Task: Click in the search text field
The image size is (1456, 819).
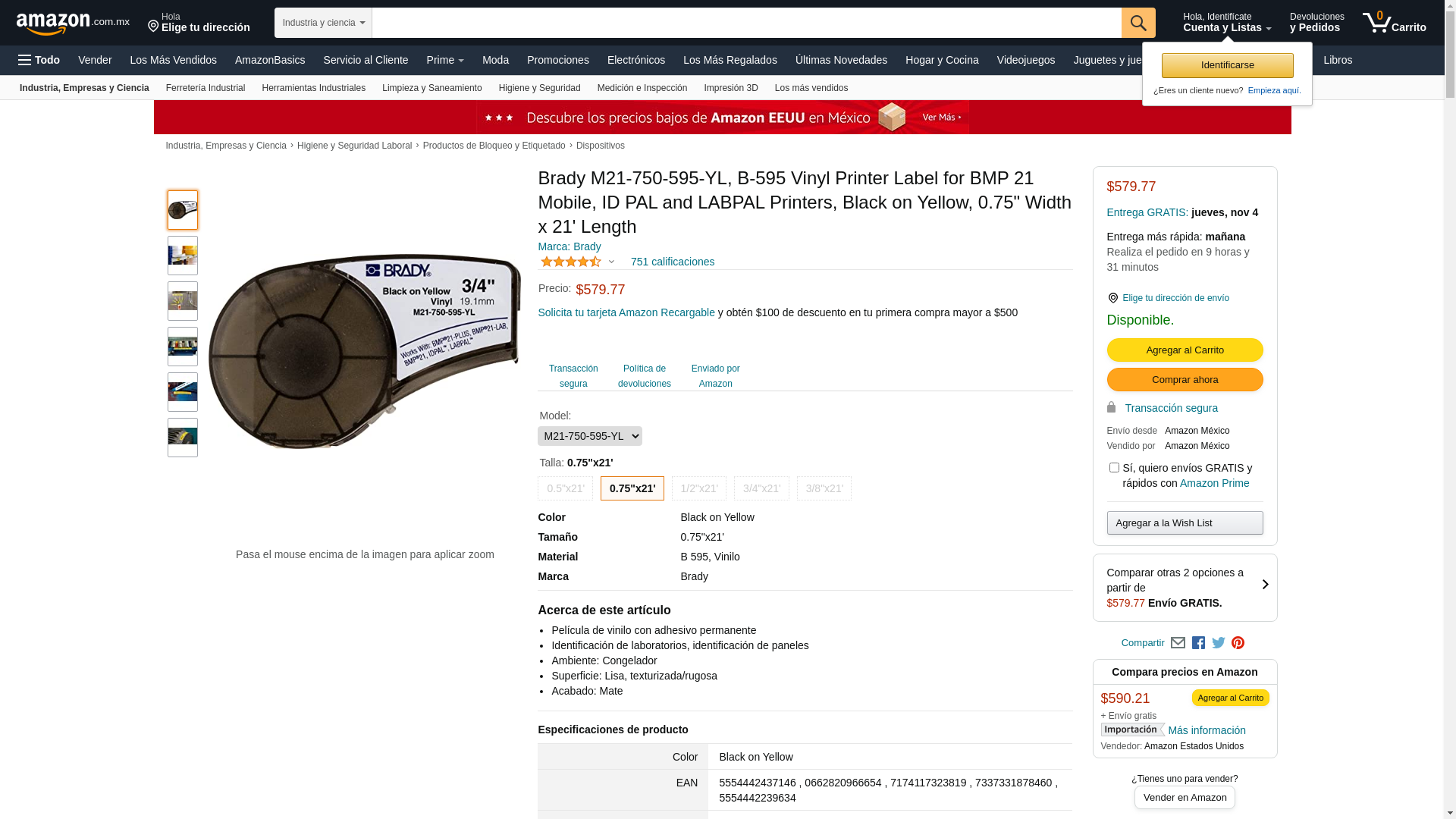Action: (x=747, y=23)
